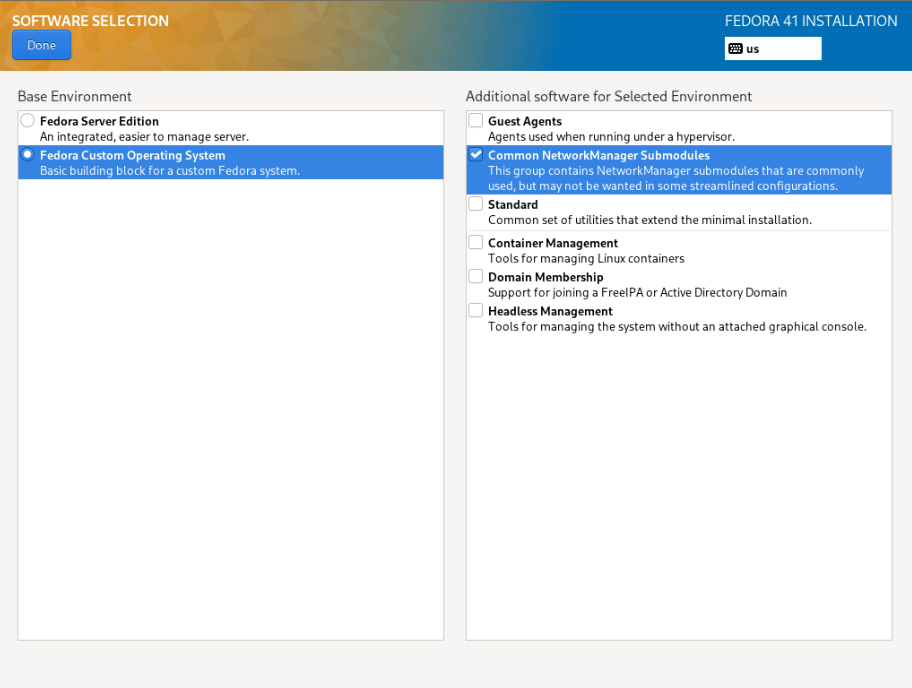Click 'An integrated, easier to manage server.' description
912x688 pixels.
coord(144,137)
